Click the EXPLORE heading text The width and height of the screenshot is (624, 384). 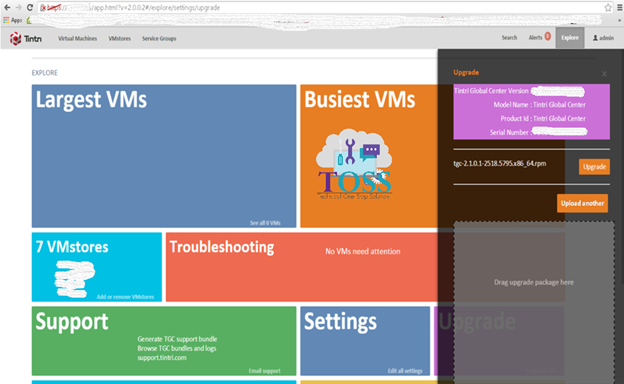(45, 73)
